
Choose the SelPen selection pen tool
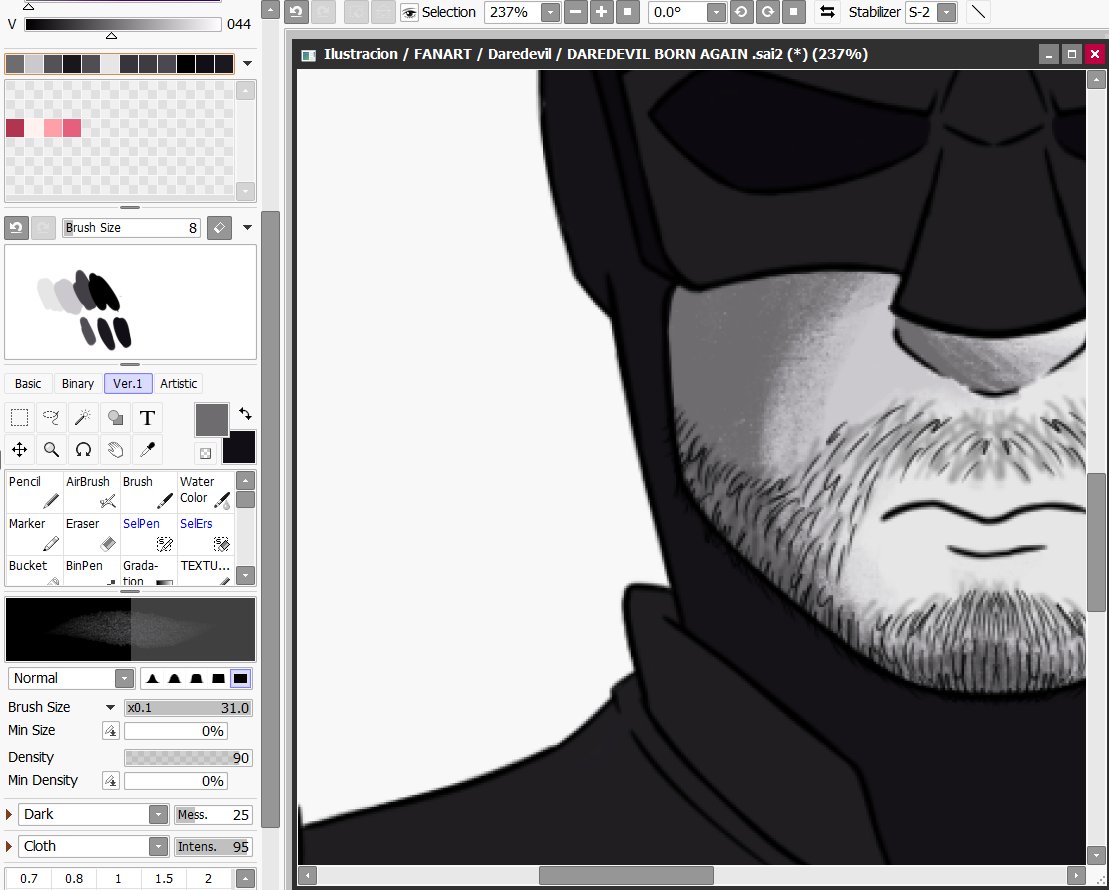click(x=149, y=534)
